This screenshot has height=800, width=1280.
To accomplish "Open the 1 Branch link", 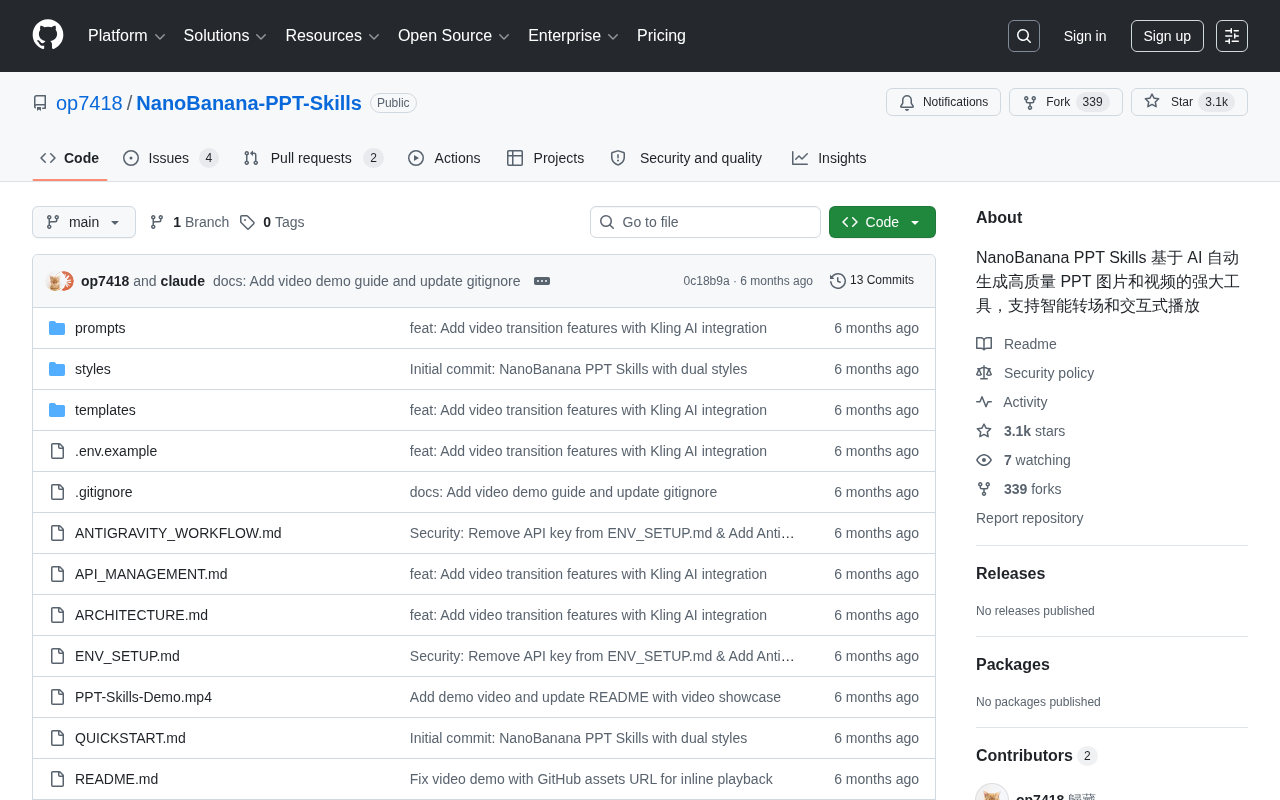I will [x=189, y=222].
